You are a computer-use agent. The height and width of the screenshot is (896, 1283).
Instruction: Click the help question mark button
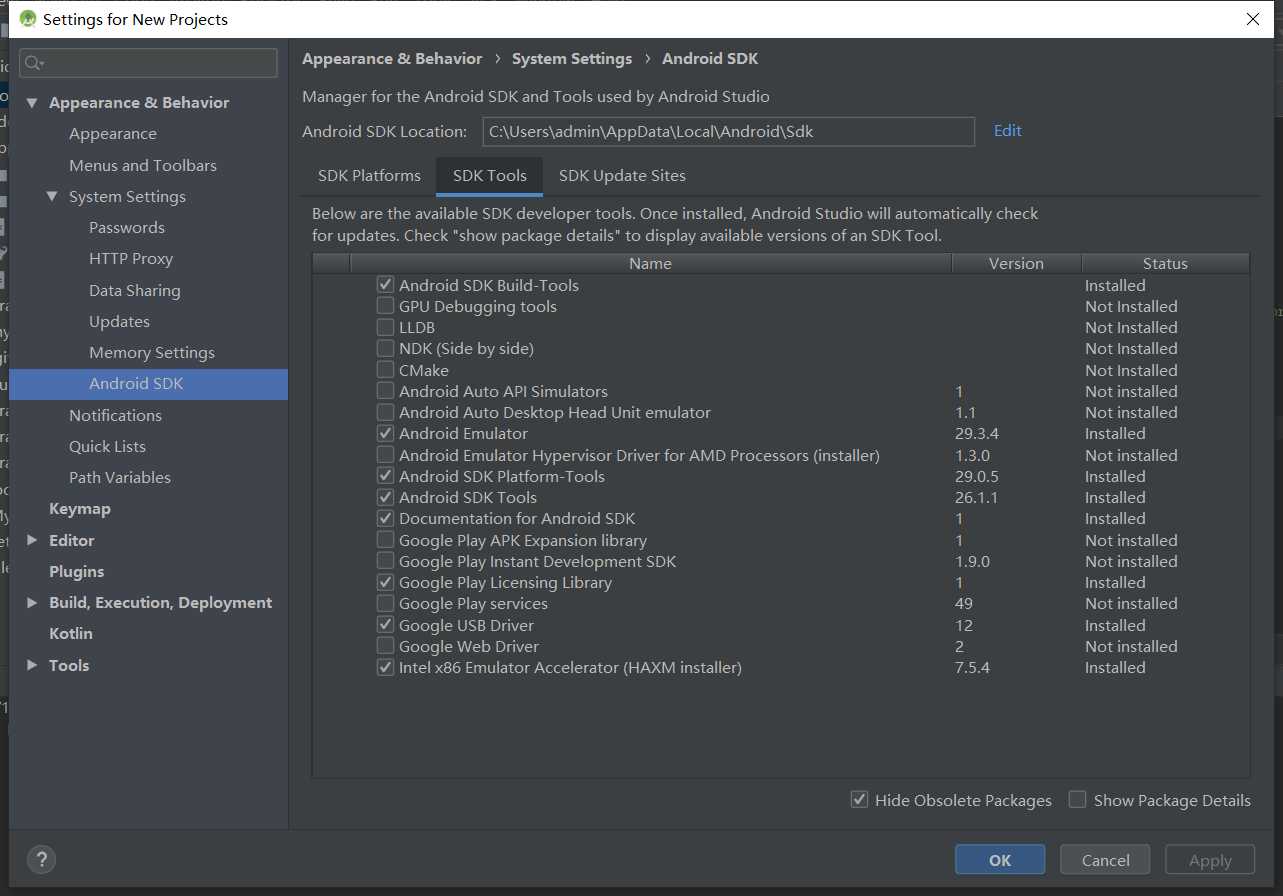(41, 859)
